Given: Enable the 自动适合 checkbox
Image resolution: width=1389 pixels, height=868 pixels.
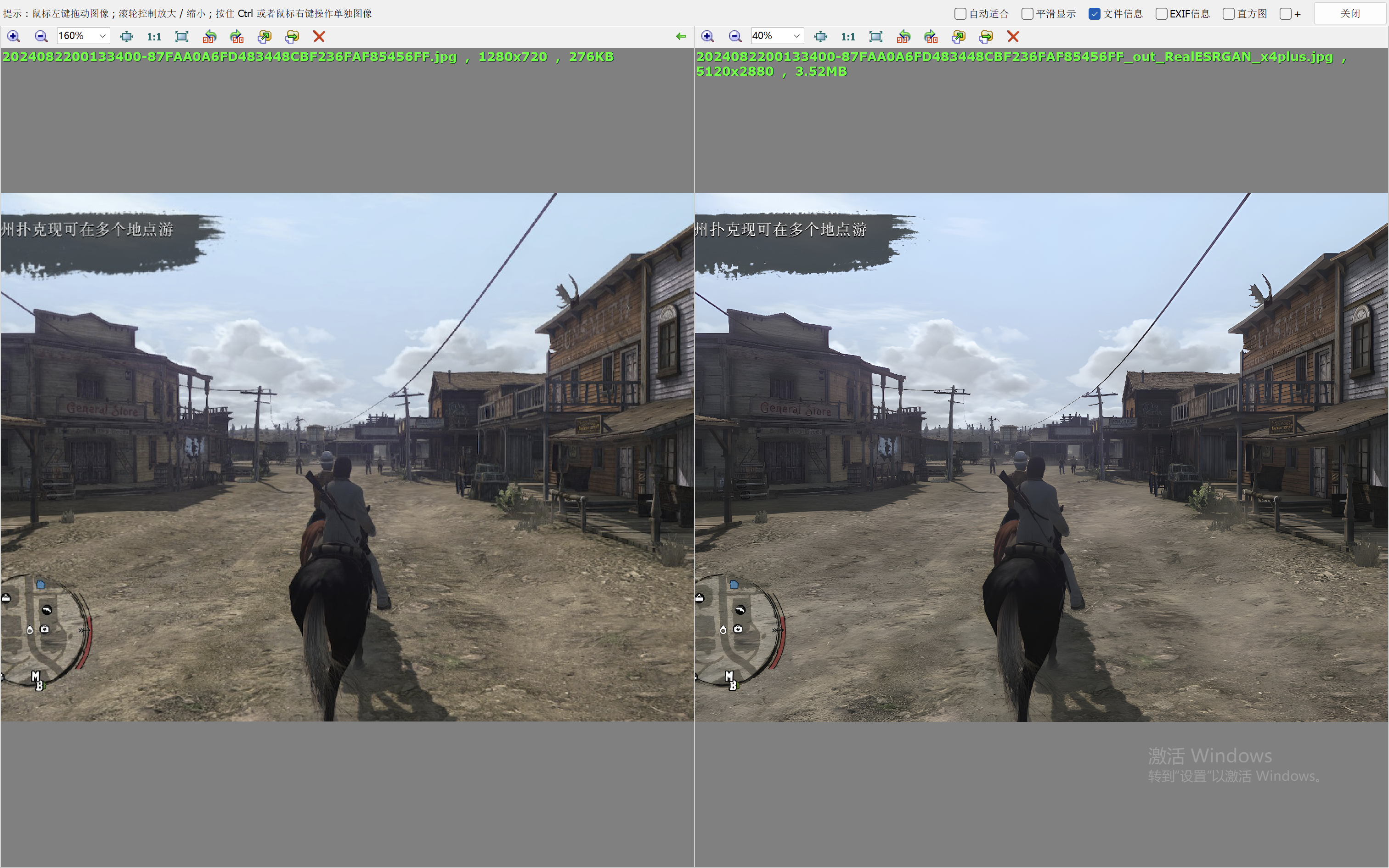Looking at the screenshot, I should pyautogui.click(x=960, y=14).
